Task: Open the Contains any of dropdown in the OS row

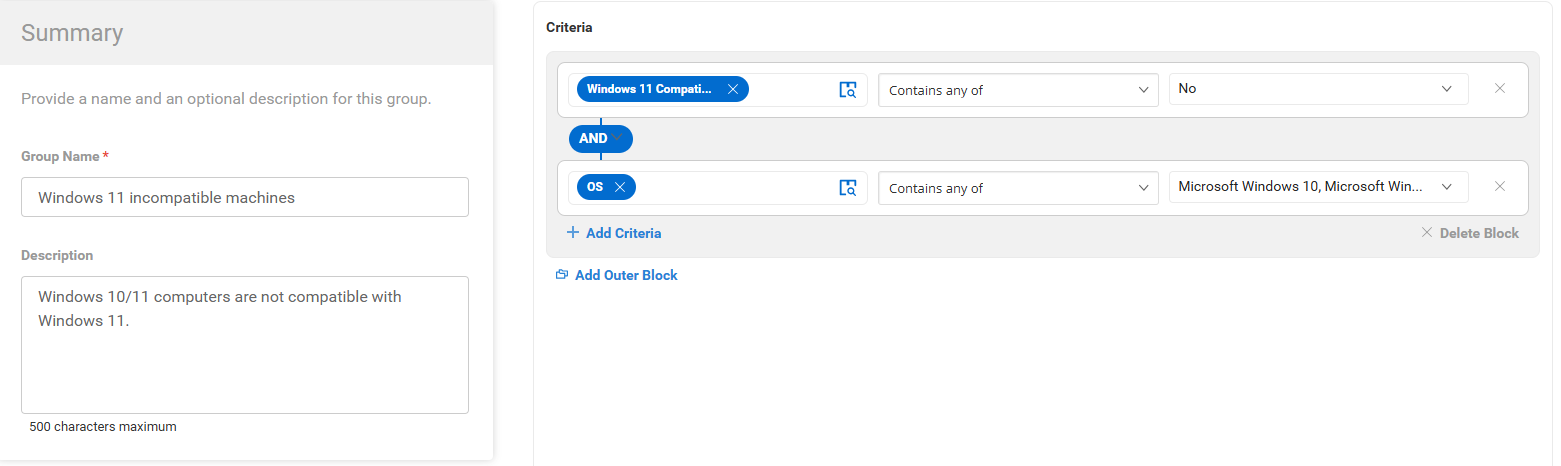Action: 1018,188
